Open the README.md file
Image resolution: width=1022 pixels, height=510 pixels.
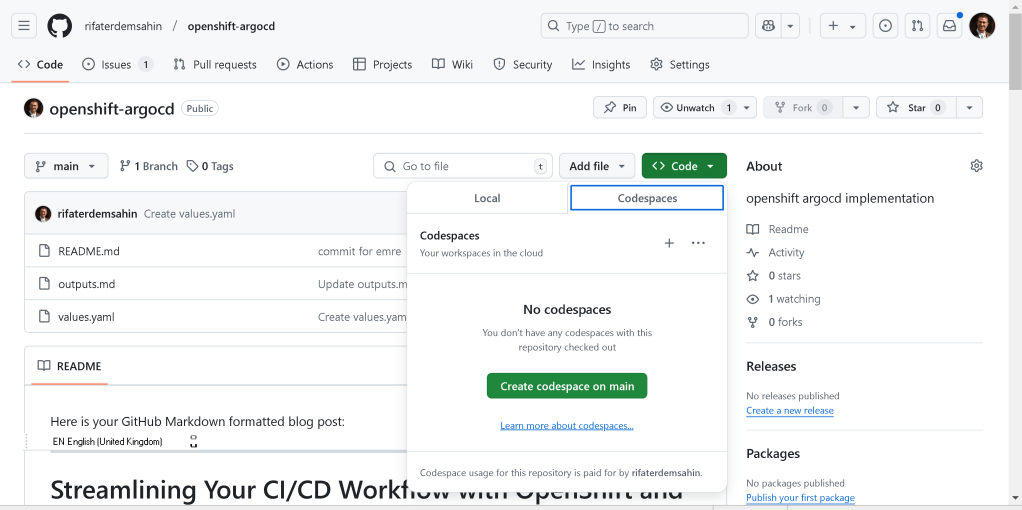click(89, 251)
